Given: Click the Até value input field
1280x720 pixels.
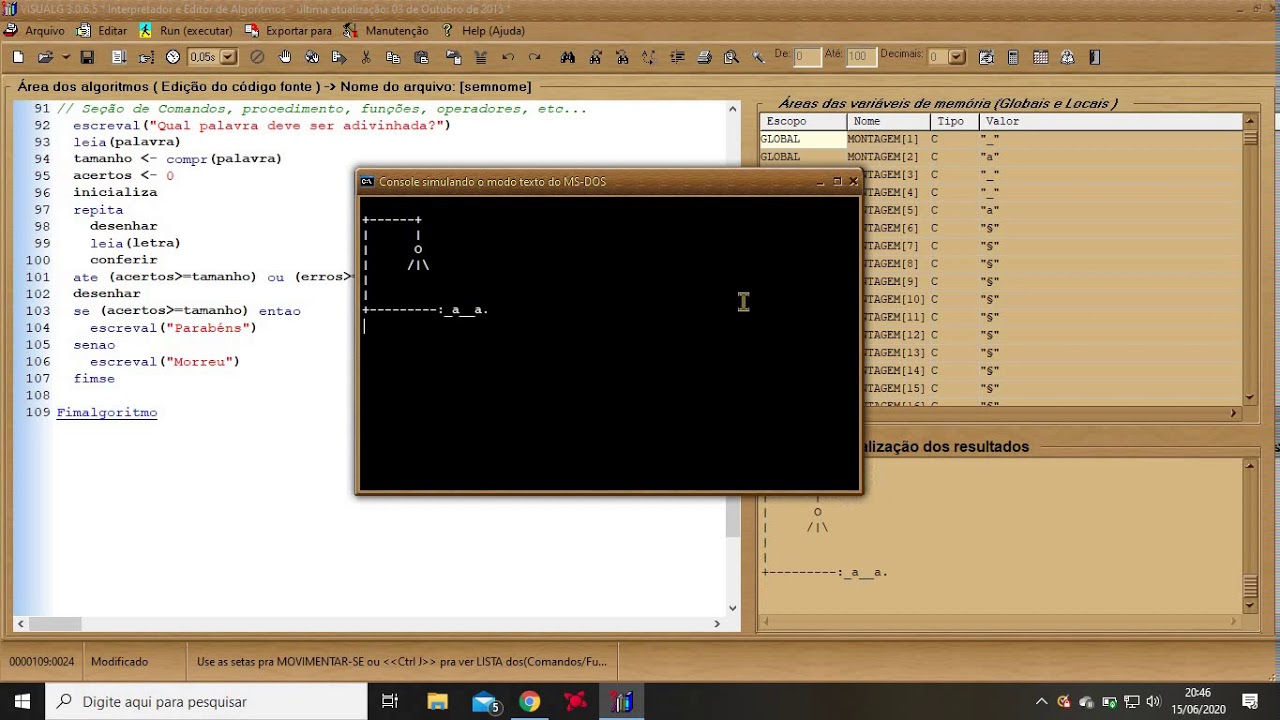Looking at the screenshot, I should click(x=860, y=57).
